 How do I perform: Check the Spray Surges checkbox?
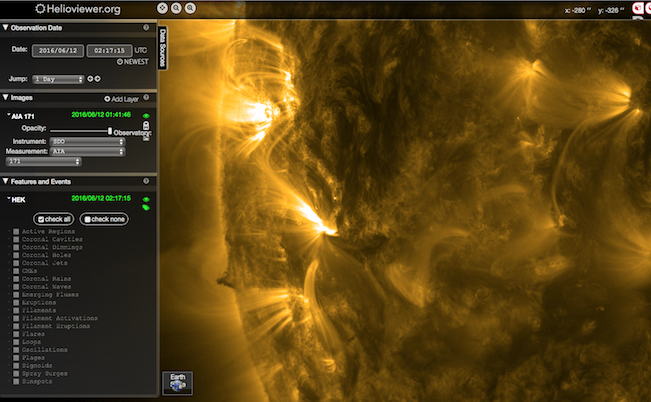coord(16,373)
